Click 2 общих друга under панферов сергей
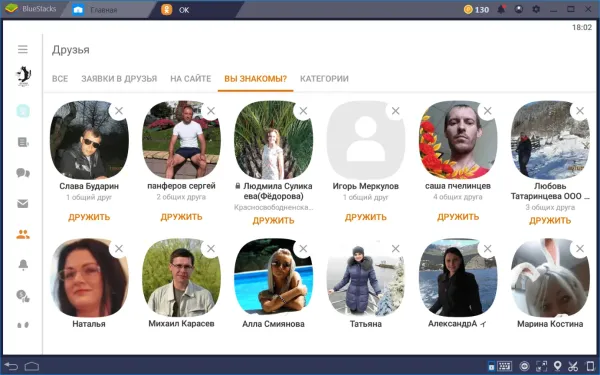 coord(181,197)
